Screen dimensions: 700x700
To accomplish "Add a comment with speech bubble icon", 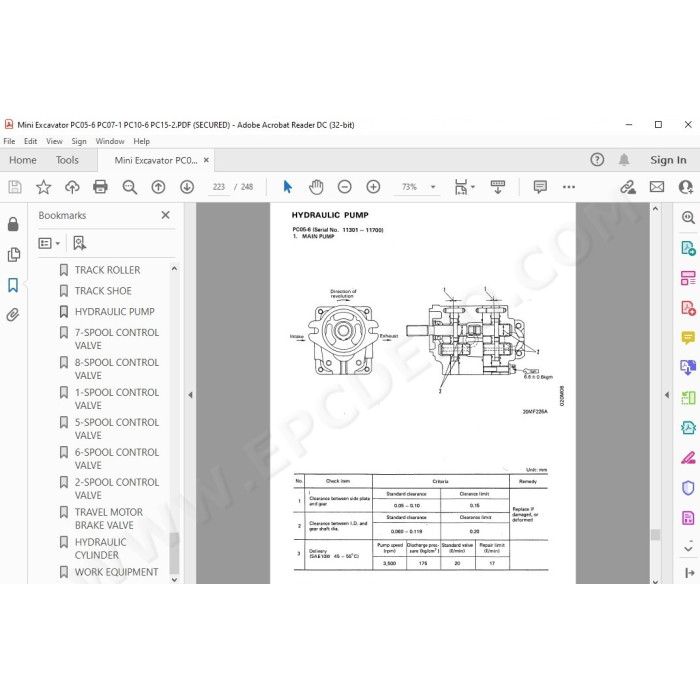I will [540, 187].
